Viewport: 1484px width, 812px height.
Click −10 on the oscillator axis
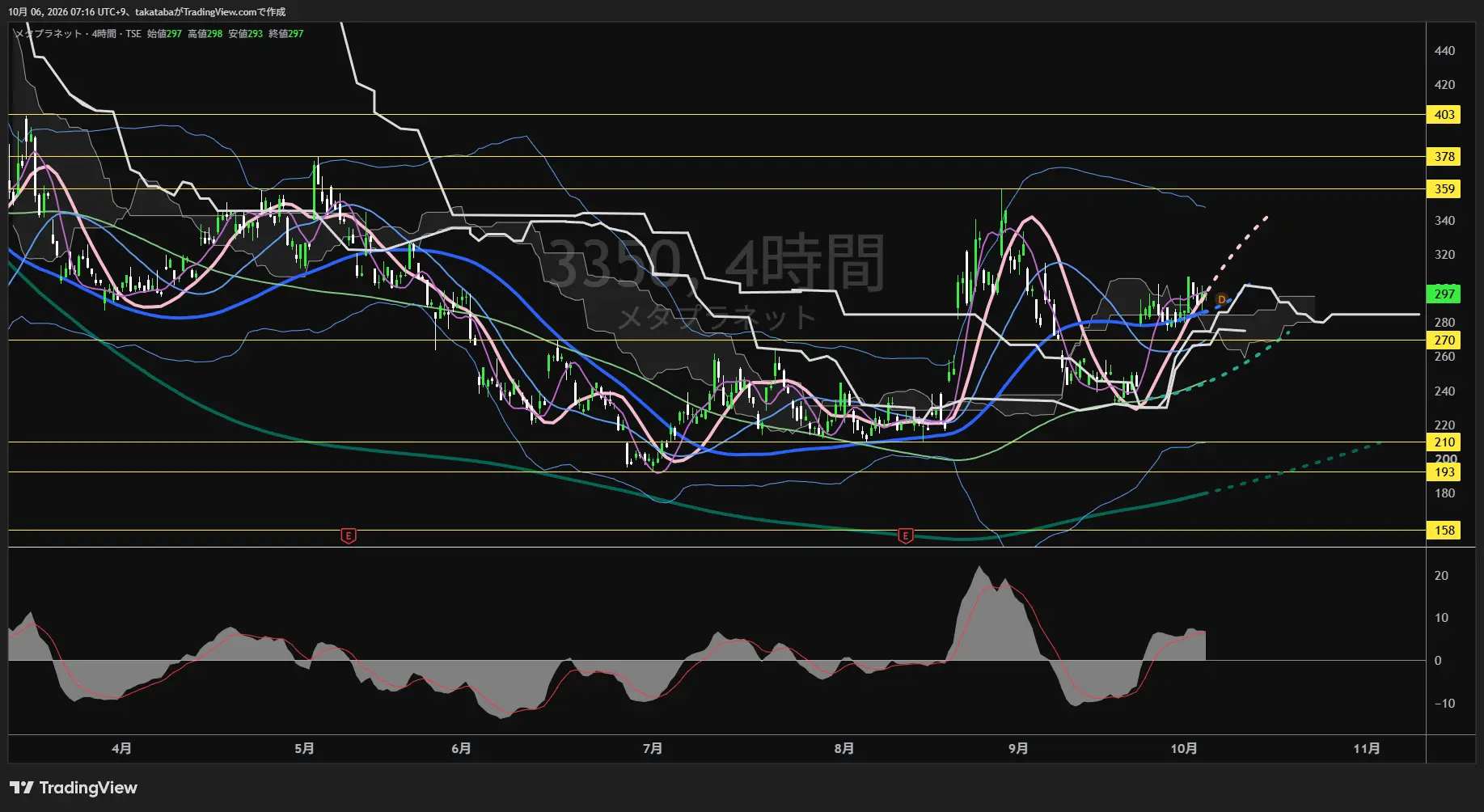coord(1444,704)
